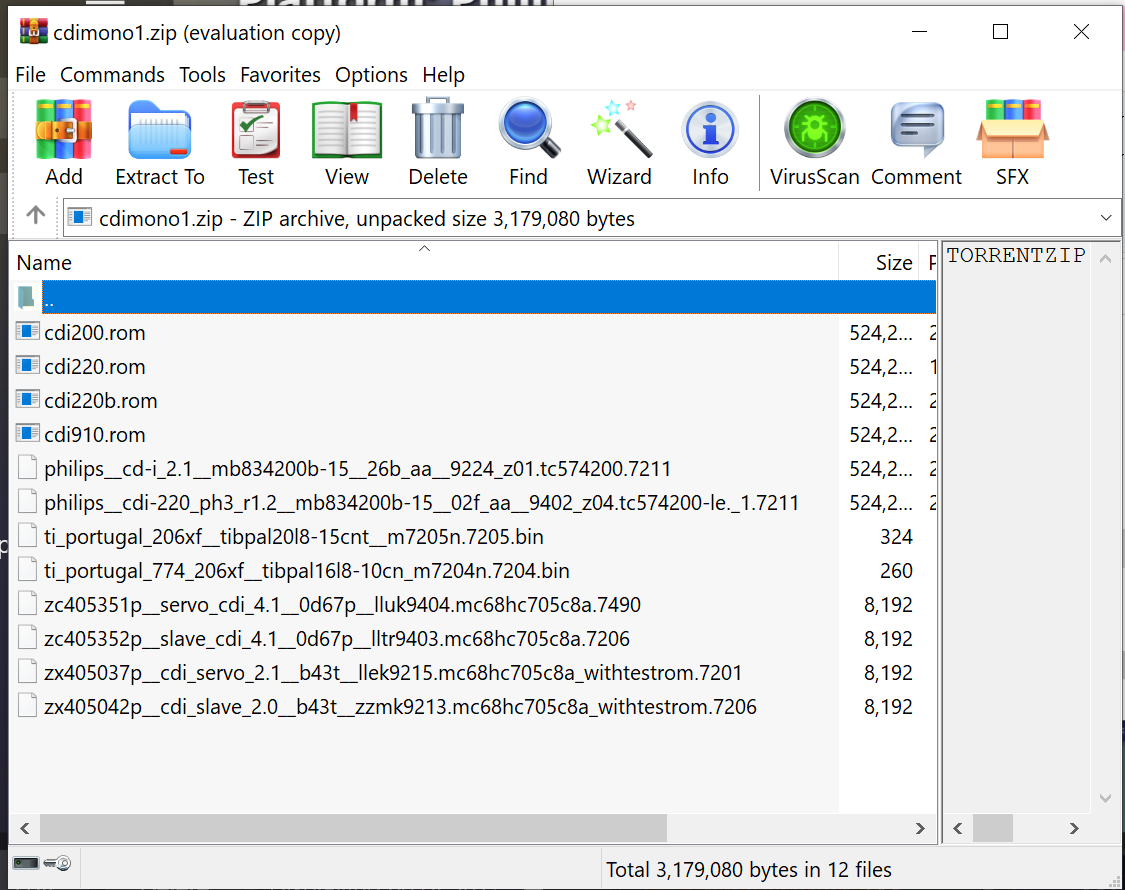Select the zx405037p__cdi_servo_2.1 file
Screen dimensions: 1125x890
tap(392, 673)
